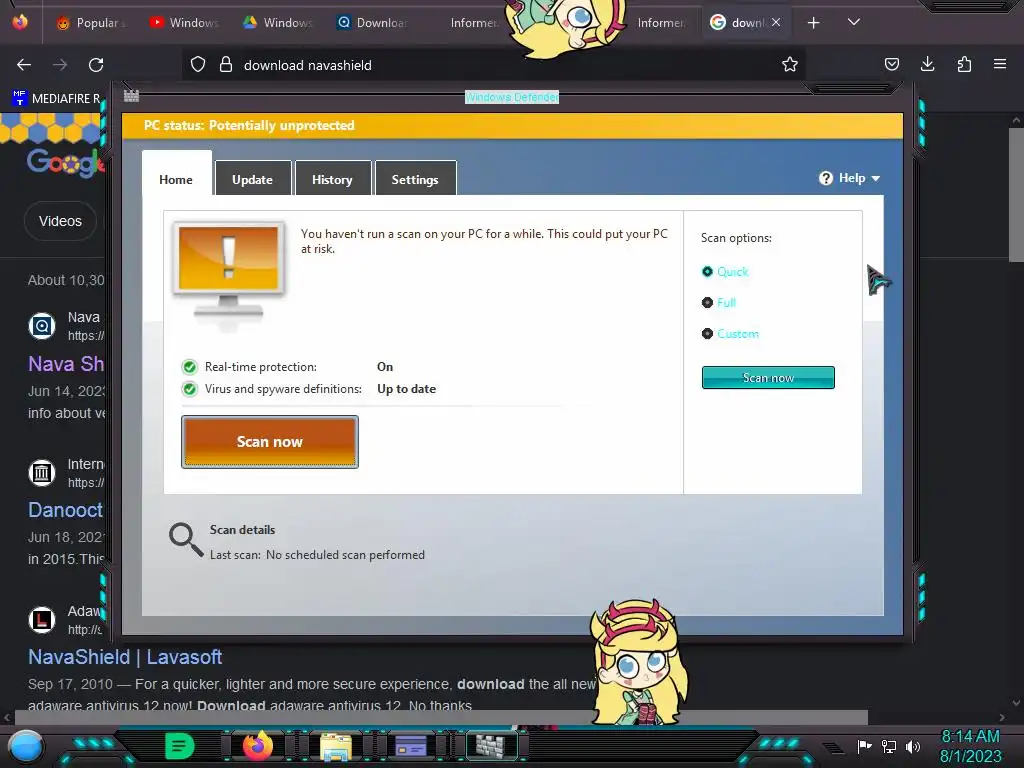Switch to the Informer tab beside Google tab
This screenshot has height=768, width=1024.
[x=661, y=23]
